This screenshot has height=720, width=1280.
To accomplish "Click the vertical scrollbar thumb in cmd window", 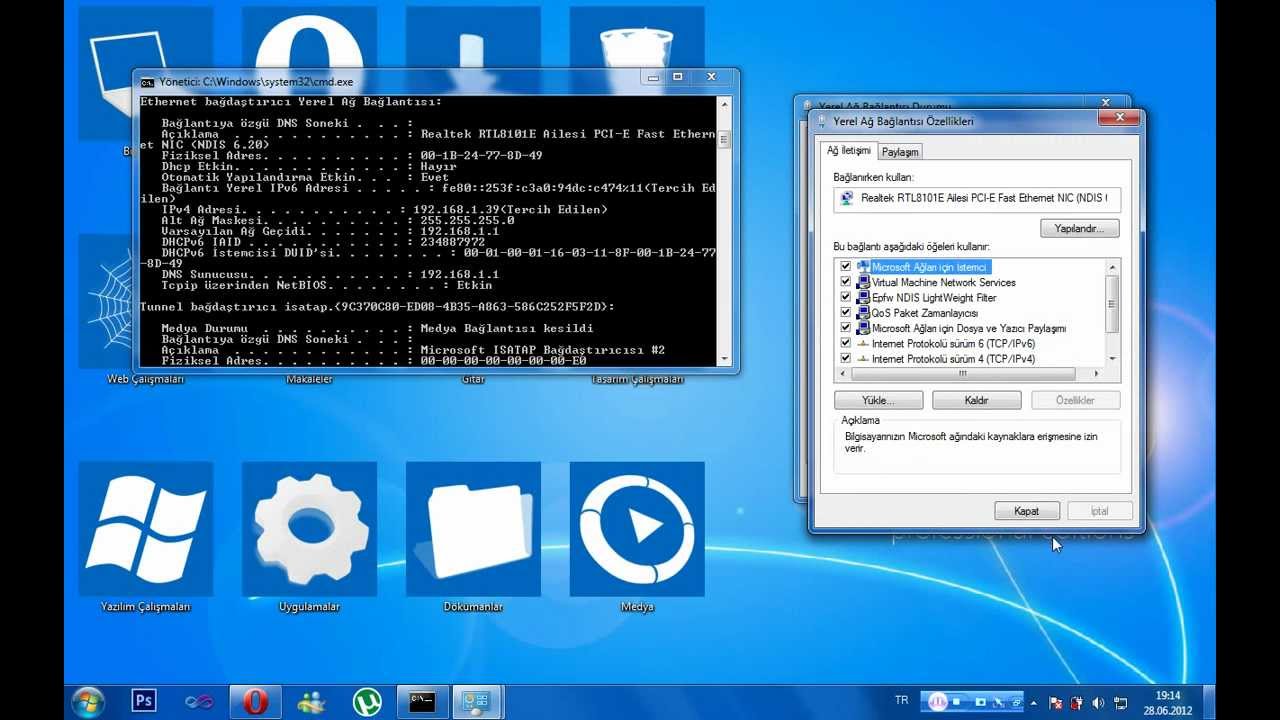I will tap(724, 139).
